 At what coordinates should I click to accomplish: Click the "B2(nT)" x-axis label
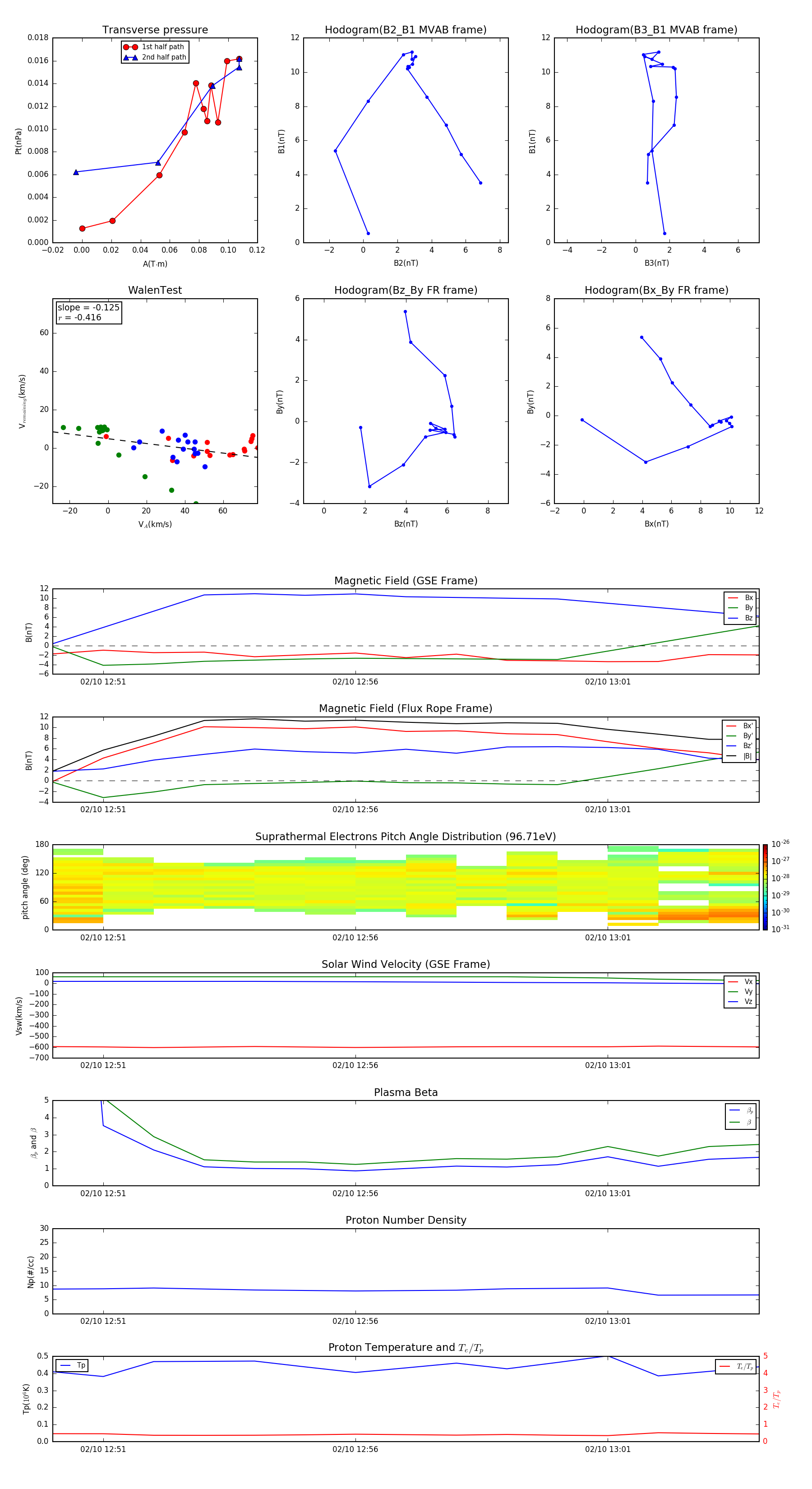[x=406, y=263]
